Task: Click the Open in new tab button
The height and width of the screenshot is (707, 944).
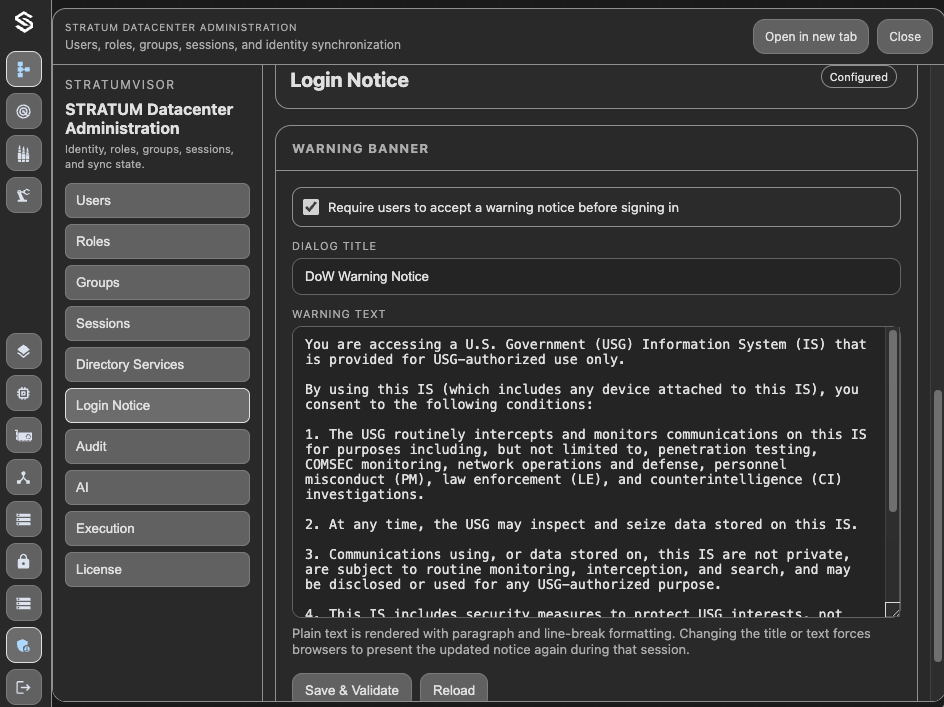Action: [810, 37]
